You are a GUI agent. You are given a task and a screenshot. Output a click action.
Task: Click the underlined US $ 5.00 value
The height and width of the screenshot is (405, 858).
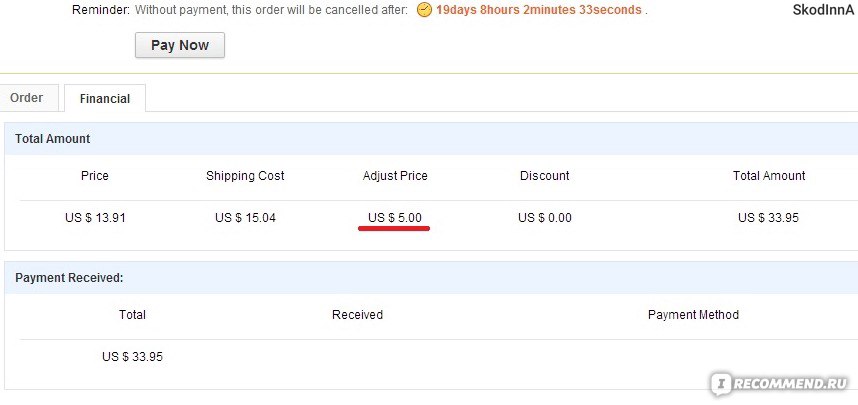pos(395,218)
